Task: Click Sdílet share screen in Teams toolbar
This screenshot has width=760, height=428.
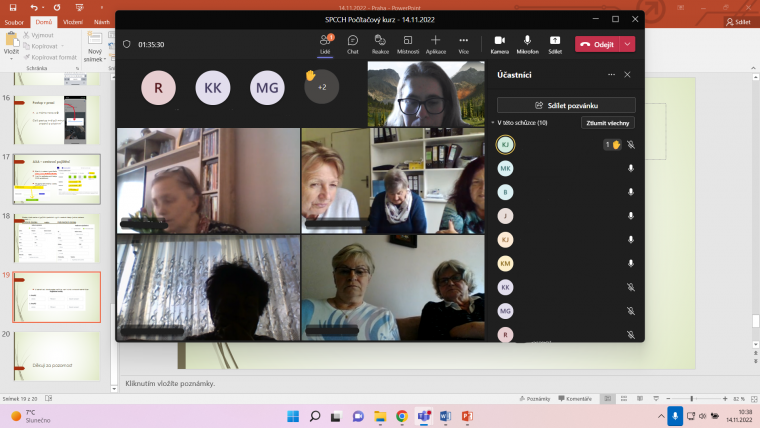Action: click(555, 44)
